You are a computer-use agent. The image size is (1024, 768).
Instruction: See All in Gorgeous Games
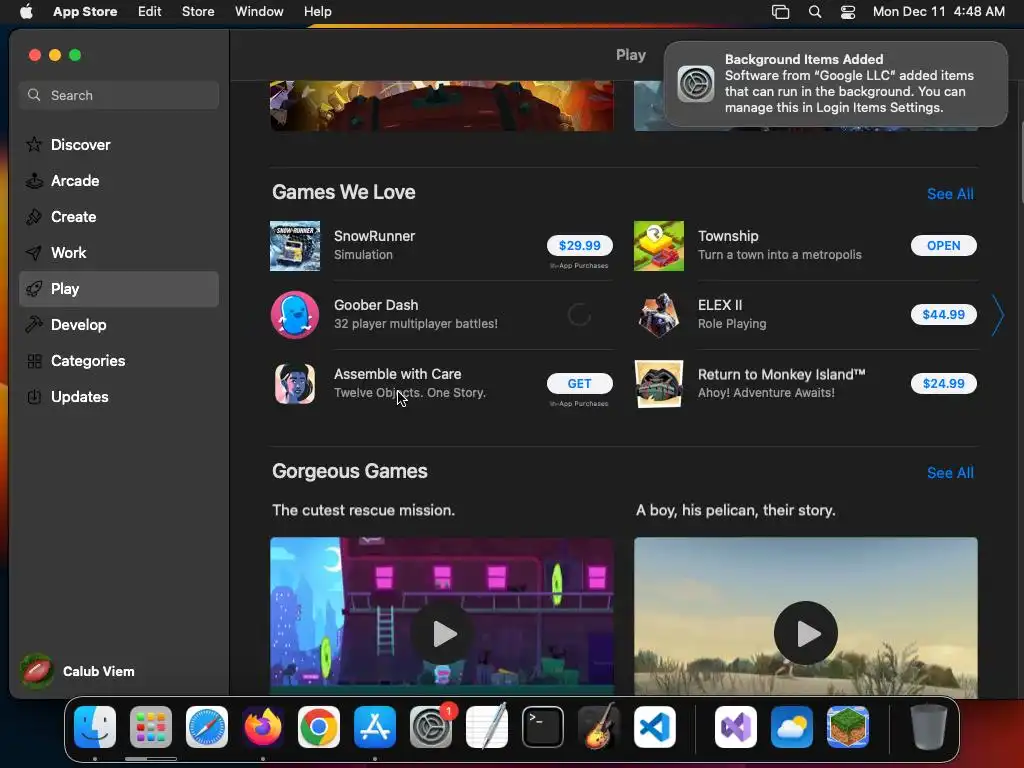pos(950,473)
